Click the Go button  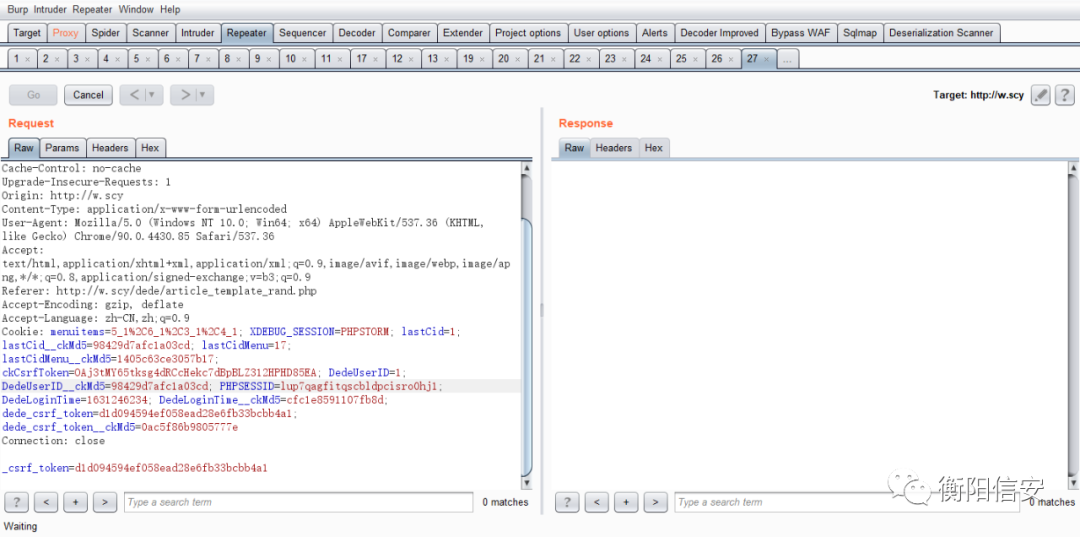pos(34,95)
